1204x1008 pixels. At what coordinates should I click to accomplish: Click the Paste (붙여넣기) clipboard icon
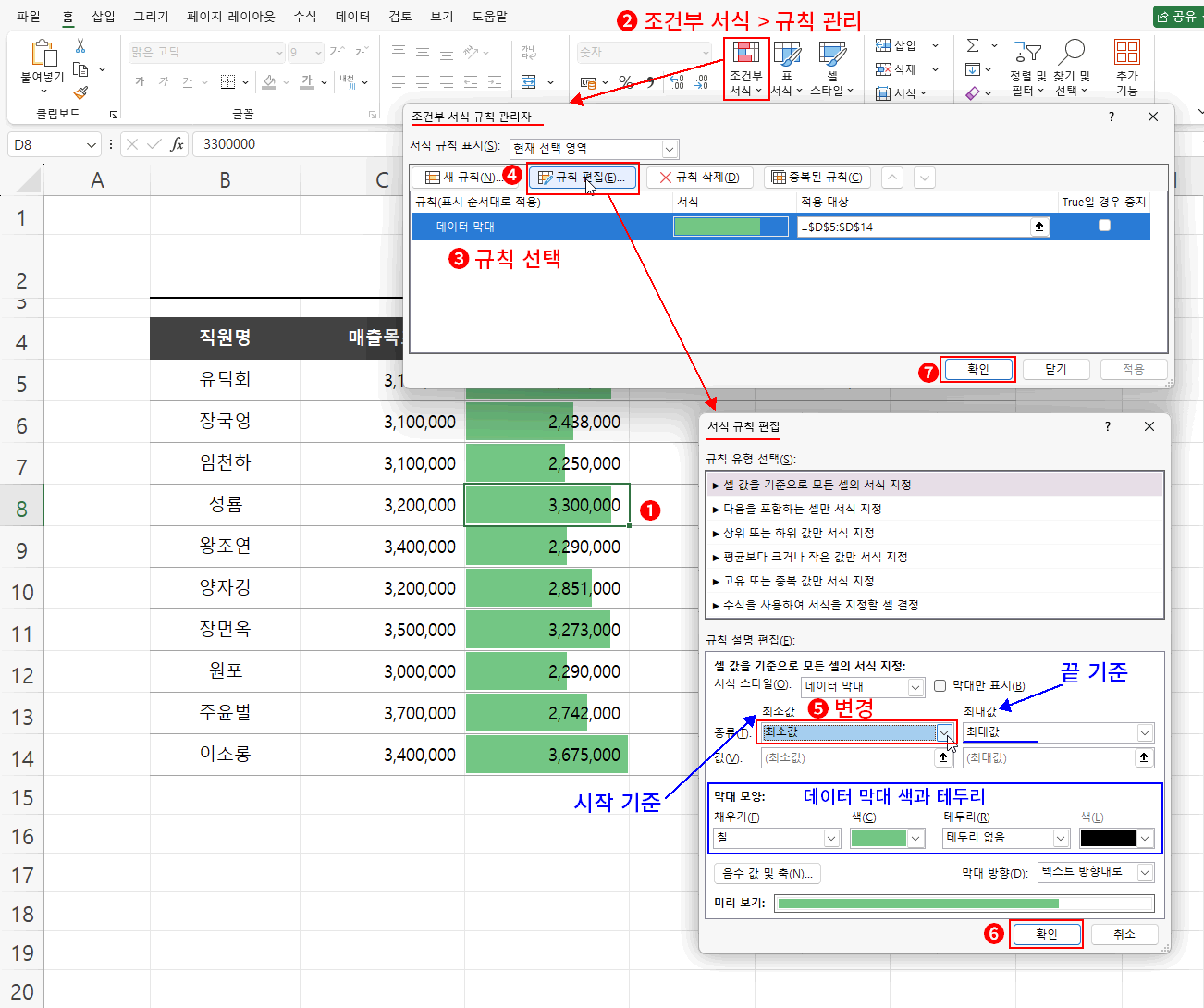[43, 55]
